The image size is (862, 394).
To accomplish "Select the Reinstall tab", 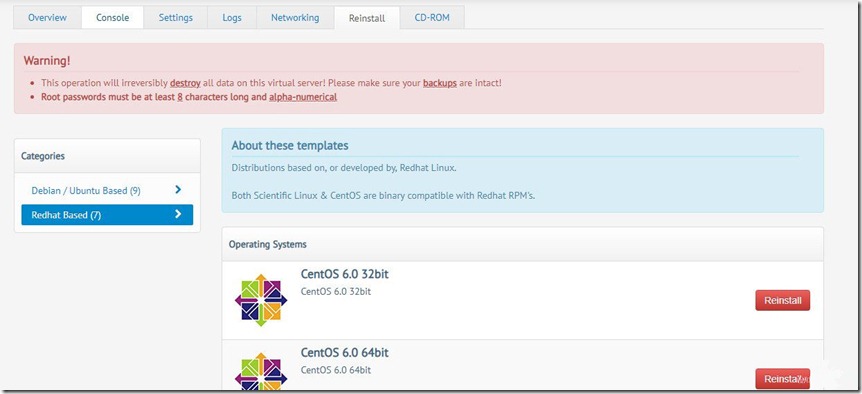I will click(367, 18).
